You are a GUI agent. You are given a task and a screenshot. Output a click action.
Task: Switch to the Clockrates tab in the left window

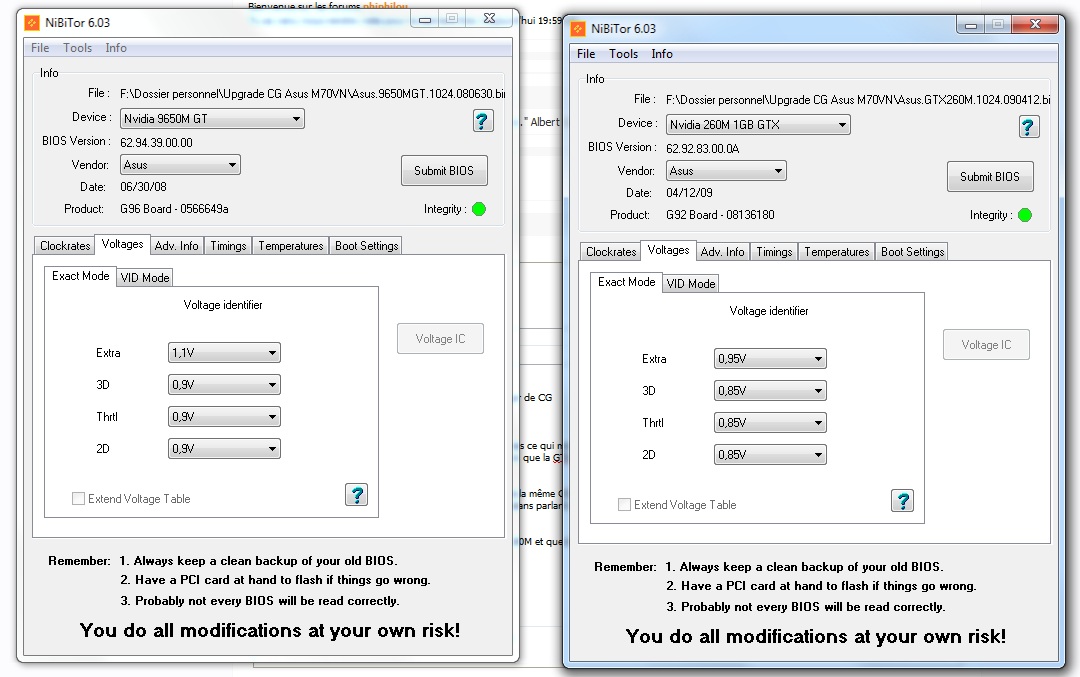pos(65,246)
